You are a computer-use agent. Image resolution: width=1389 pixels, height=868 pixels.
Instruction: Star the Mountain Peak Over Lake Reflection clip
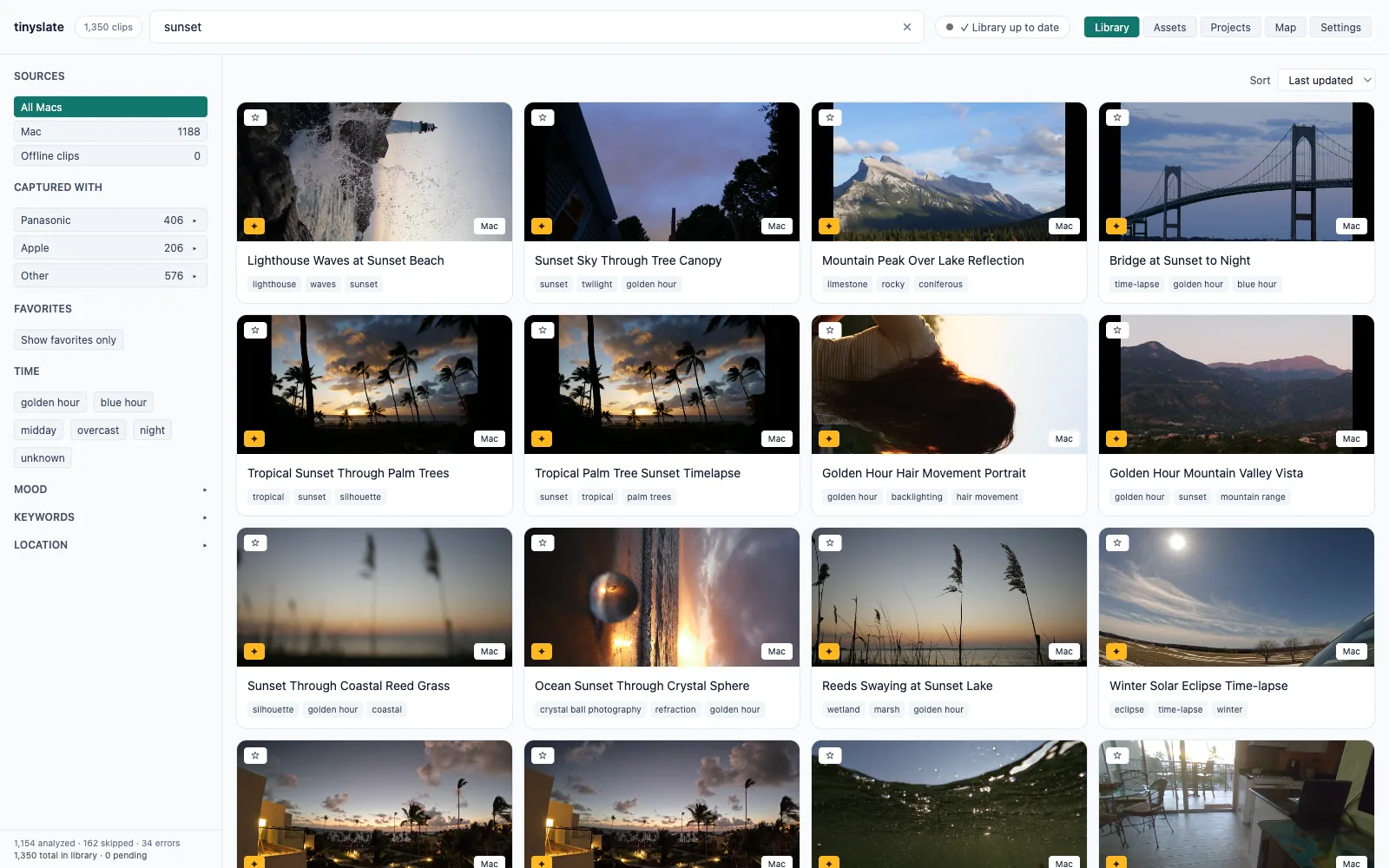coord(830,117)
